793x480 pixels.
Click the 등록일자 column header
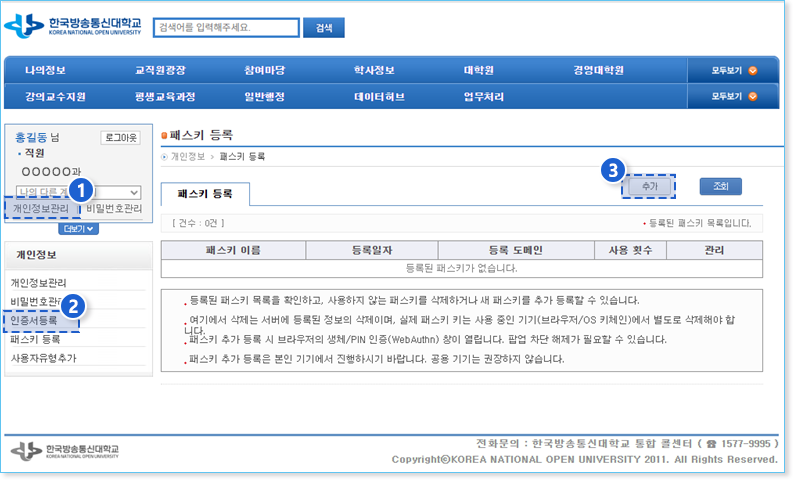tap(372, 250)
